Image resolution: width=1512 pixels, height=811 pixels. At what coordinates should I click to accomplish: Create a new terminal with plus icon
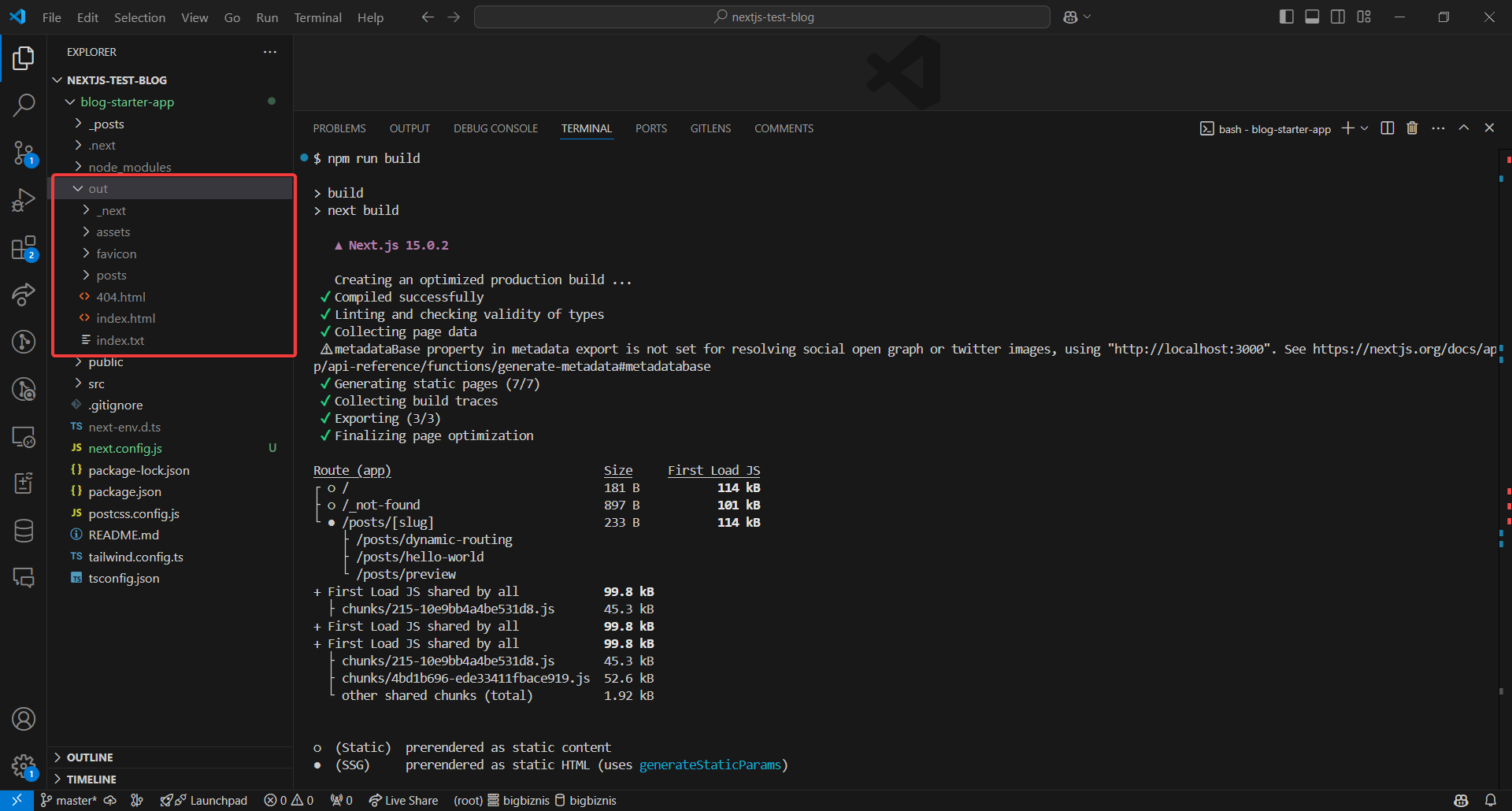click(x=1348, y=128)
